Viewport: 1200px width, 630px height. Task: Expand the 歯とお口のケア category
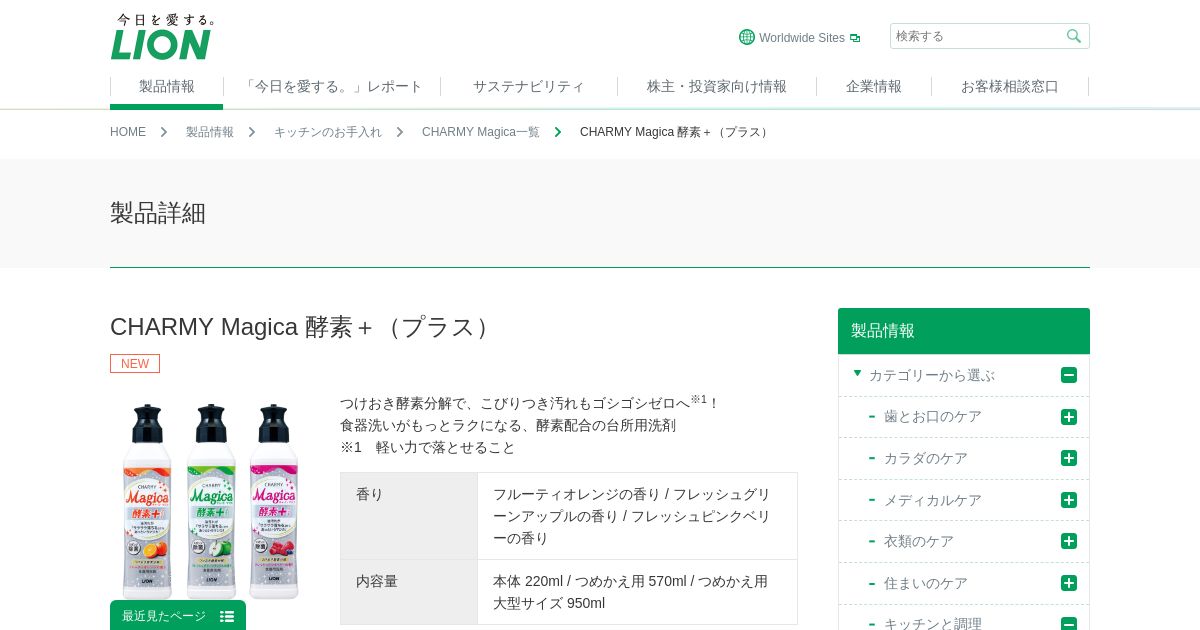tap(1069, 417)
